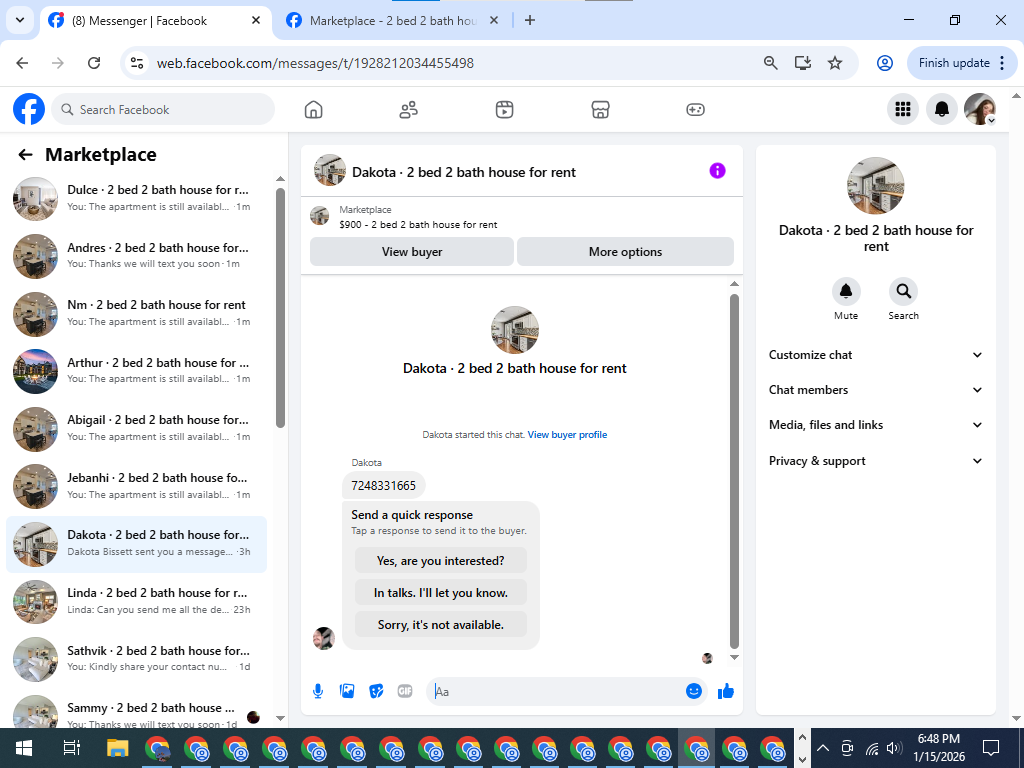Focus the Search Facebook field
The height and width of the screenshot is (768, 1024).
click(163, 109)
